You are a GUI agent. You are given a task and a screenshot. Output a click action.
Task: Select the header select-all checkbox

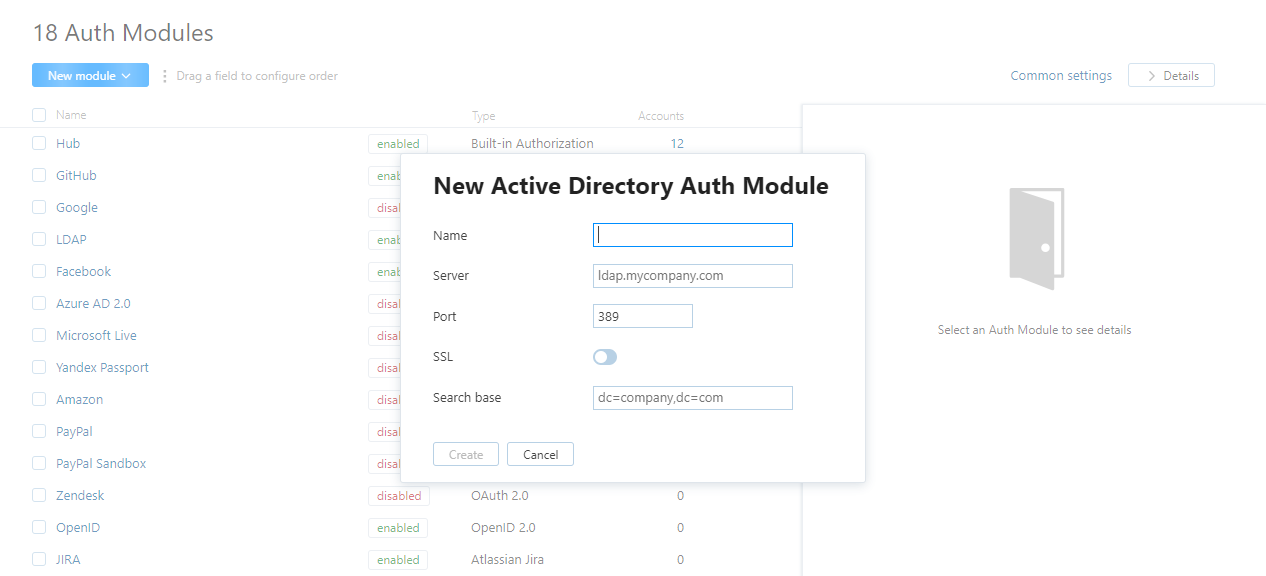click(38, 114)
